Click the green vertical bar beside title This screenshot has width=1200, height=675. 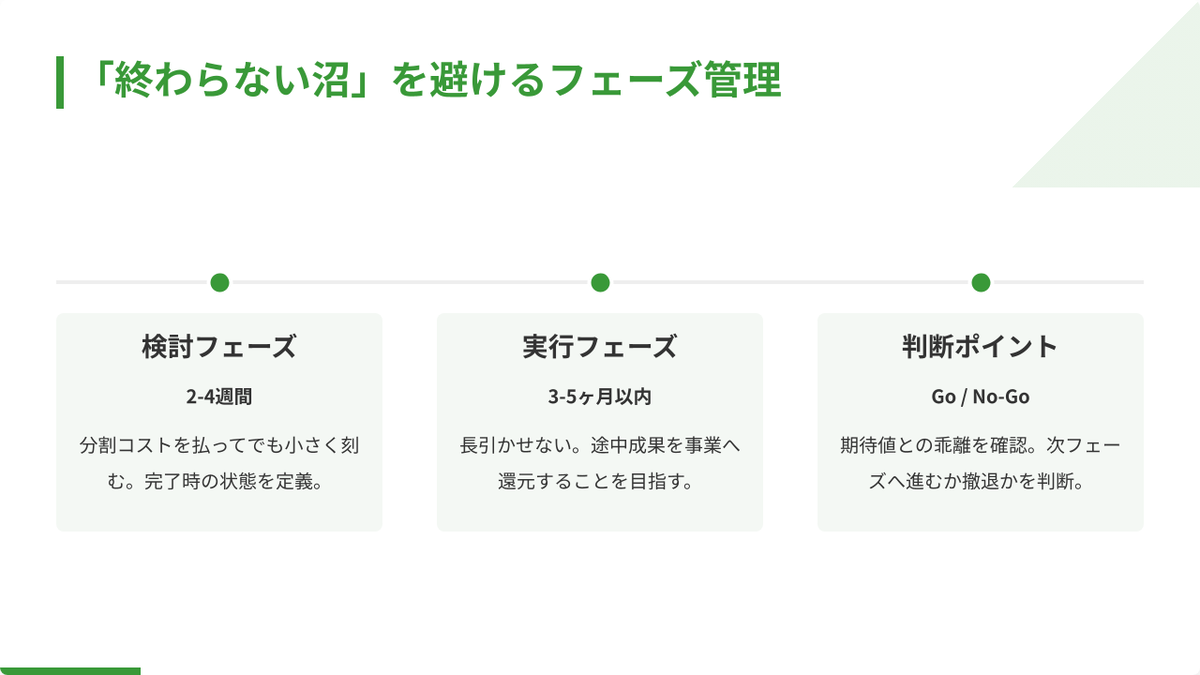click(60, 82)
